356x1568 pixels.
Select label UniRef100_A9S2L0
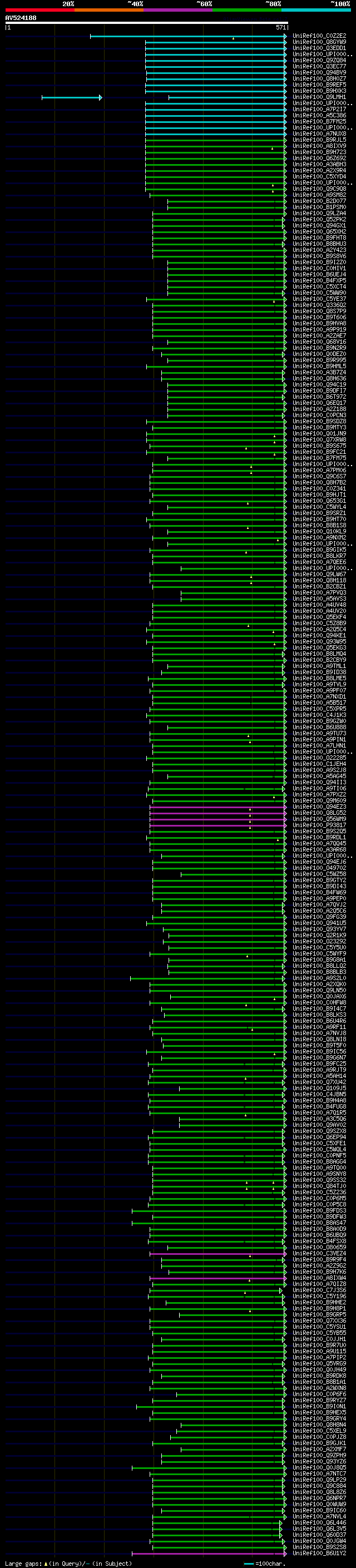[319, 979]
